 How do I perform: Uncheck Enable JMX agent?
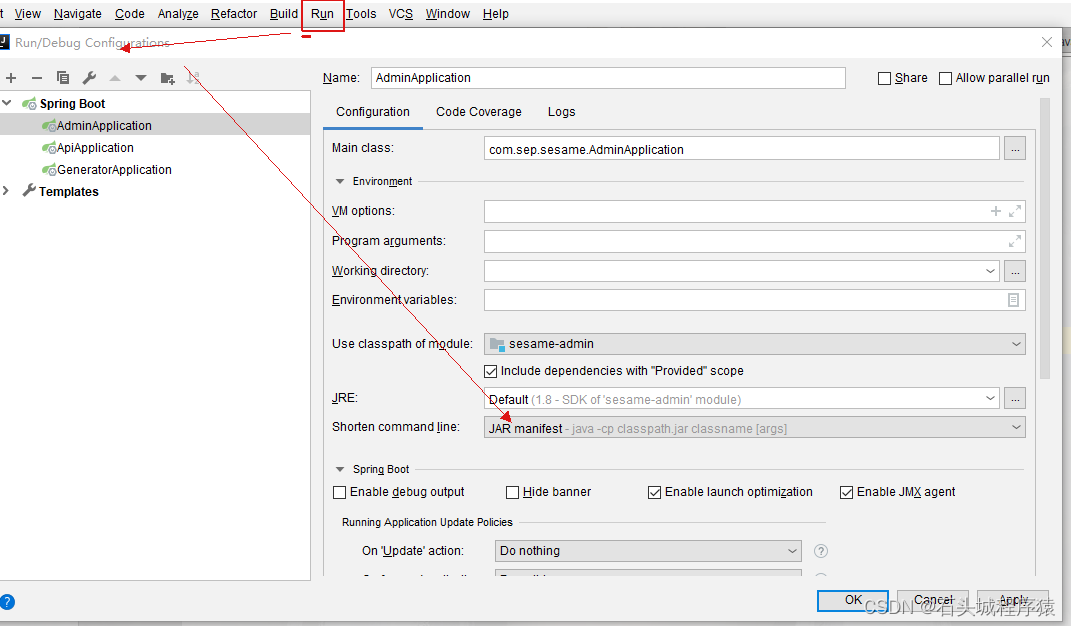click(x=847, y=491)
